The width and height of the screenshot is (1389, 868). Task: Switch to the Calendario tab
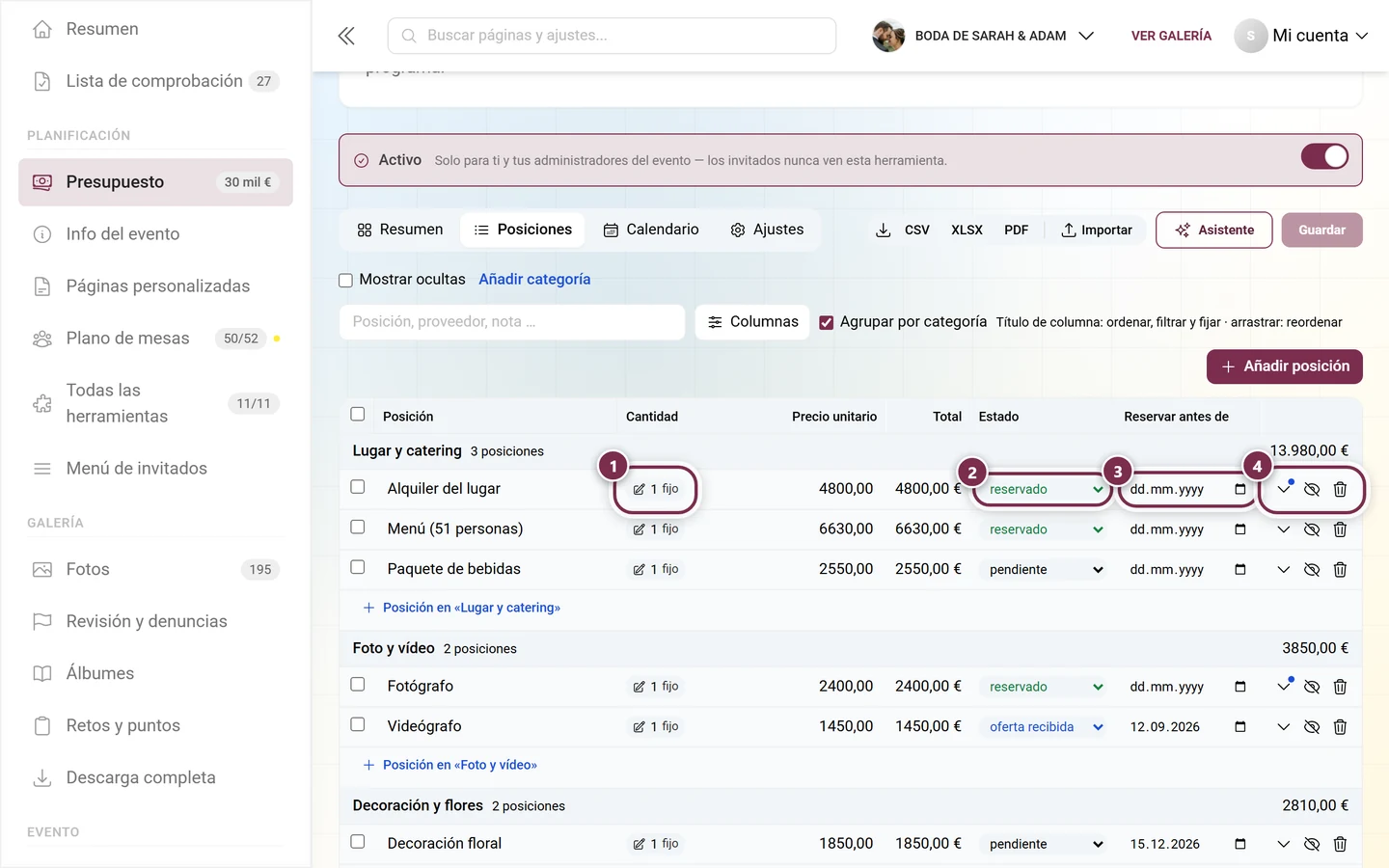click(651, 230)
